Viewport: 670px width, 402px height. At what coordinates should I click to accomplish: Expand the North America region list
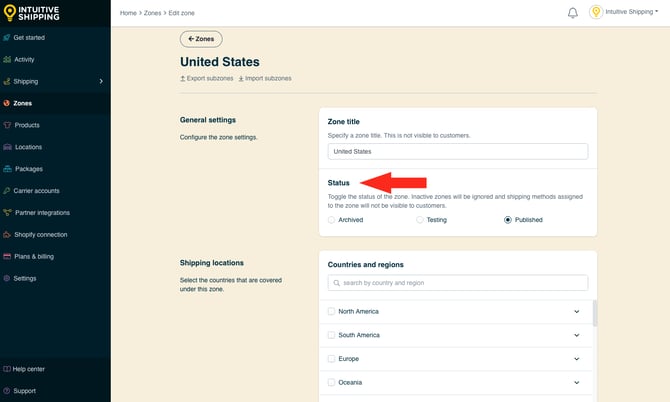(576, 311)
